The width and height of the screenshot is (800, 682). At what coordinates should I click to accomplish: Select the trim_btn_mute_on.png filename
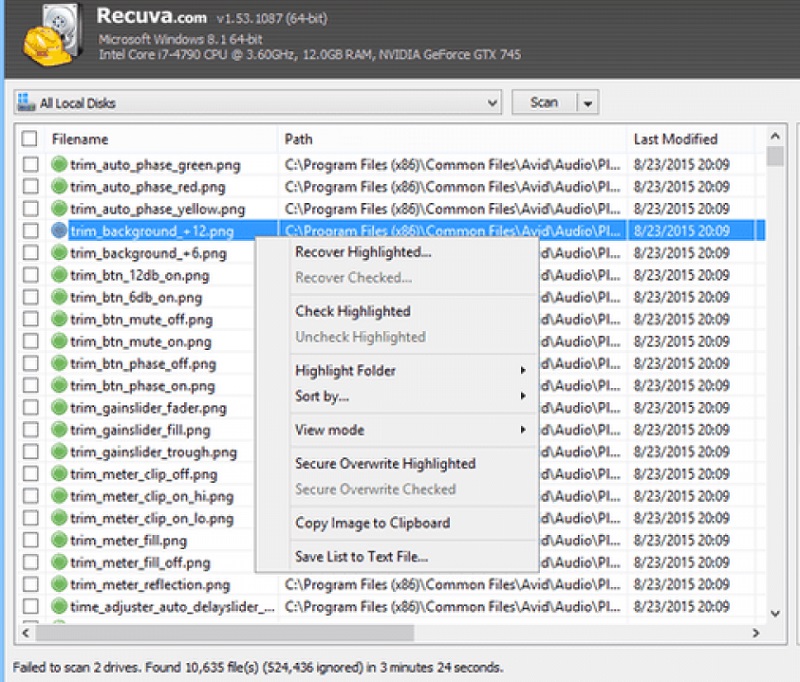coord(140,341)
